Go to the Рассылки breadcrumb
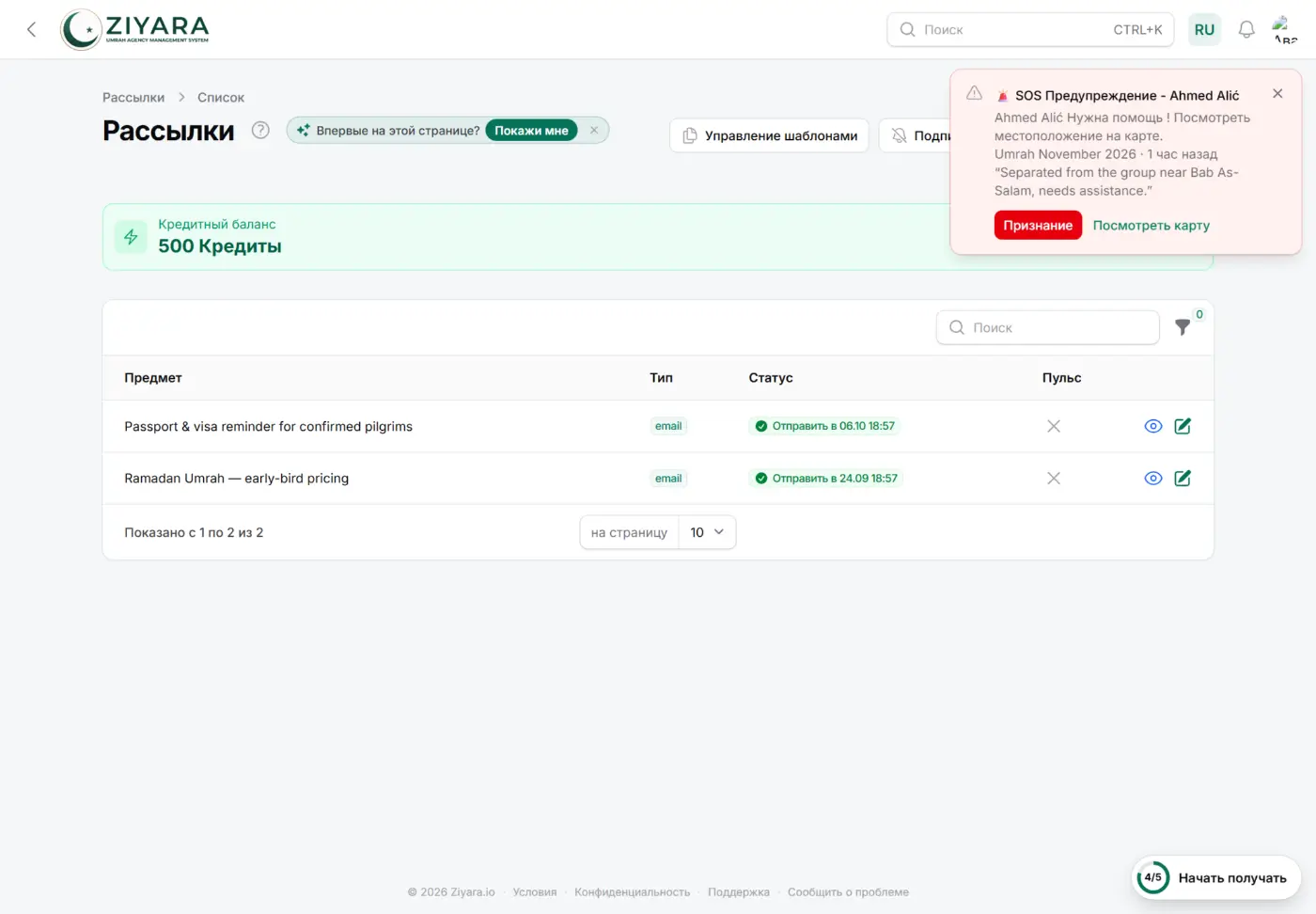 133,98
